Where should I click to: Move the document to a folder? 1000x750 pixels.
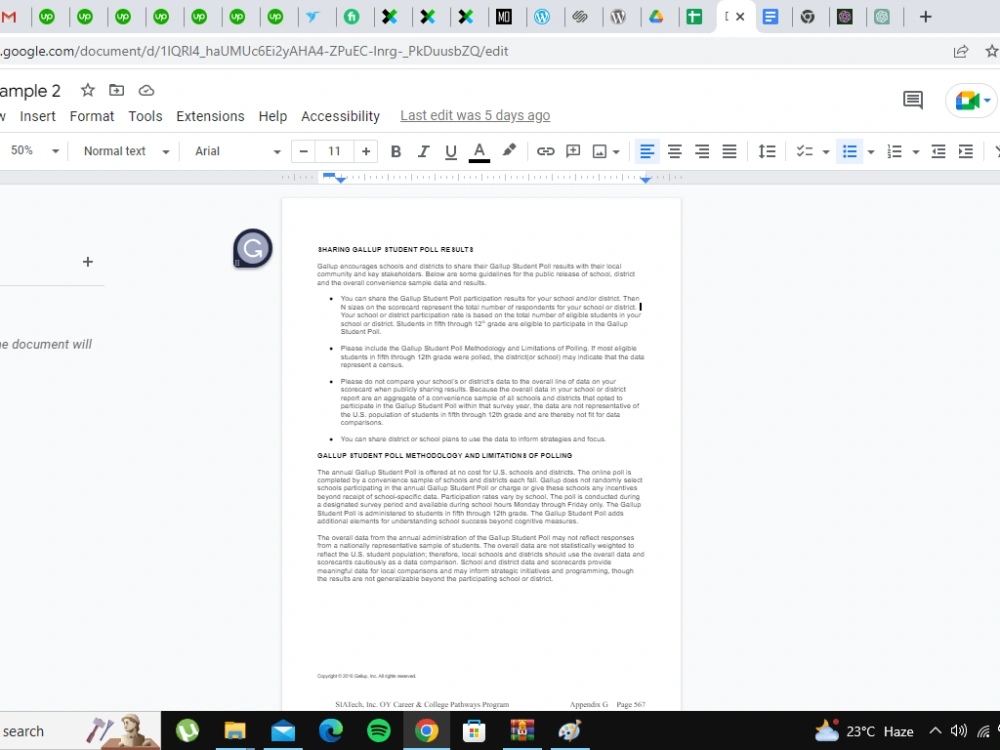117,91
